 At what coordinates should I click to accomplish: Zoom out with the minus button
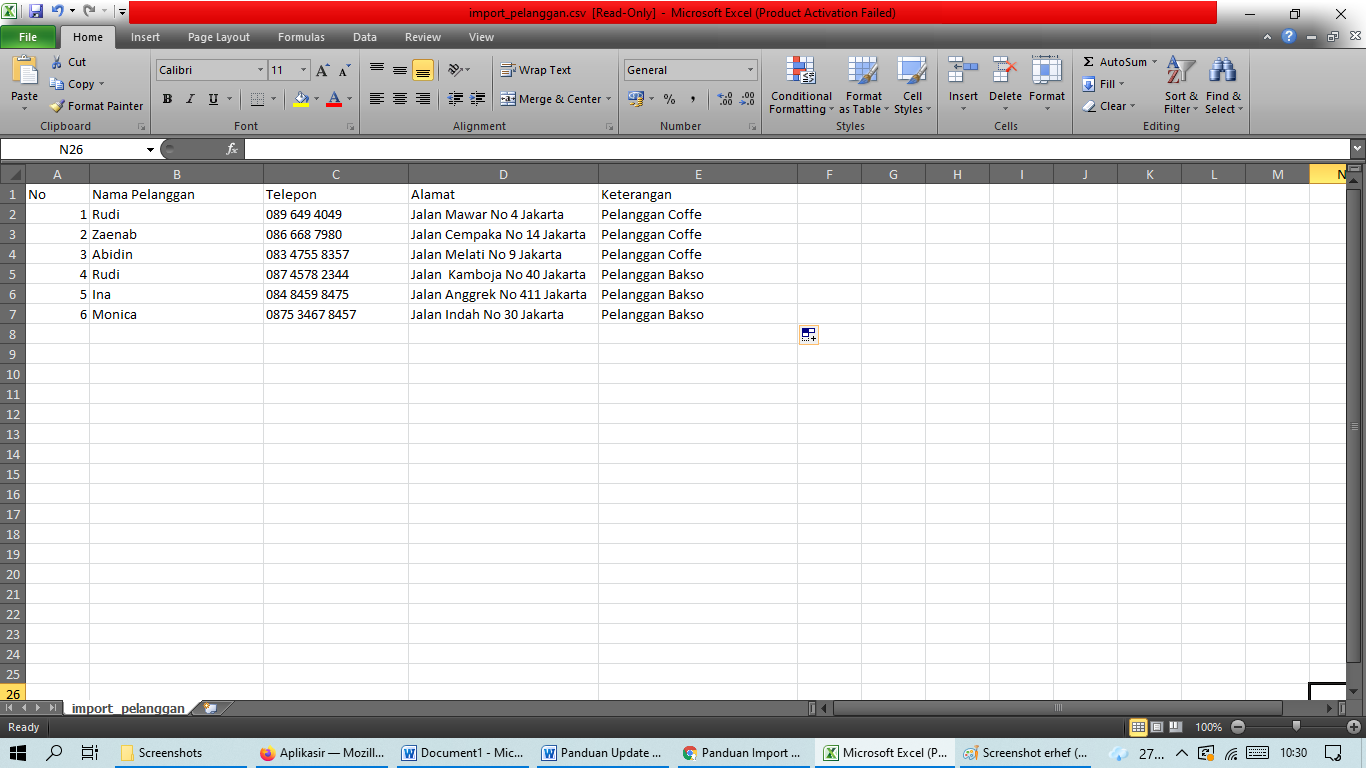tap(1238, 727)
